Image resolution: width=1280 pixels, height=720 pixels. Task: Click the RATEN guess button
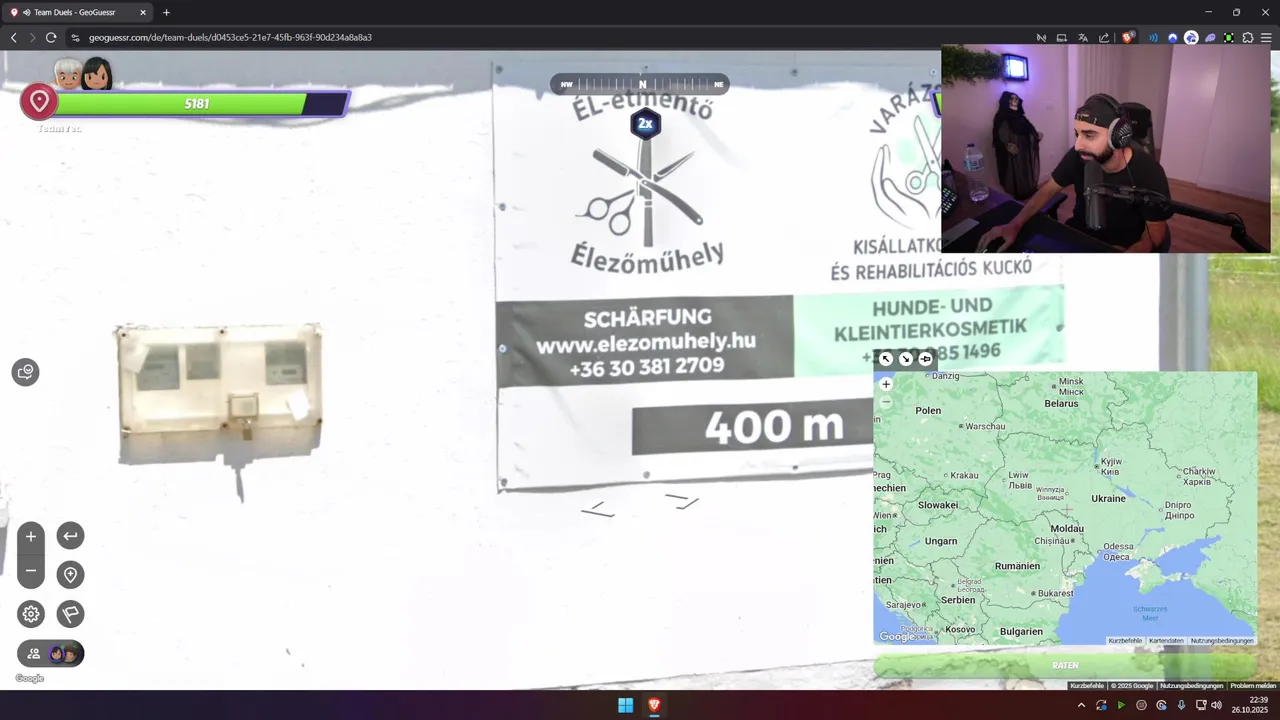[1065, 665]
